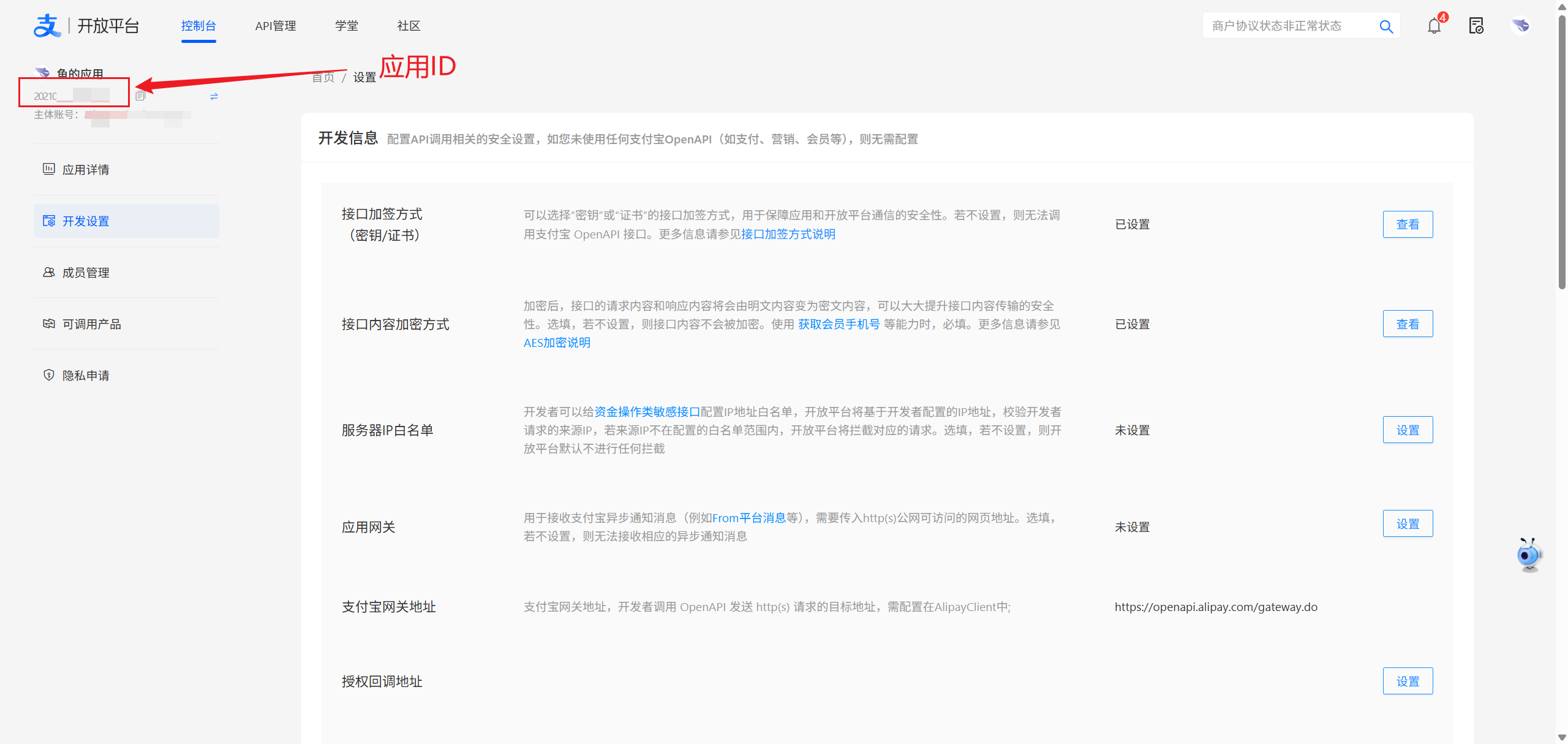
Task: Open the ant assistant robot helper
Action: coord(1529,555)
